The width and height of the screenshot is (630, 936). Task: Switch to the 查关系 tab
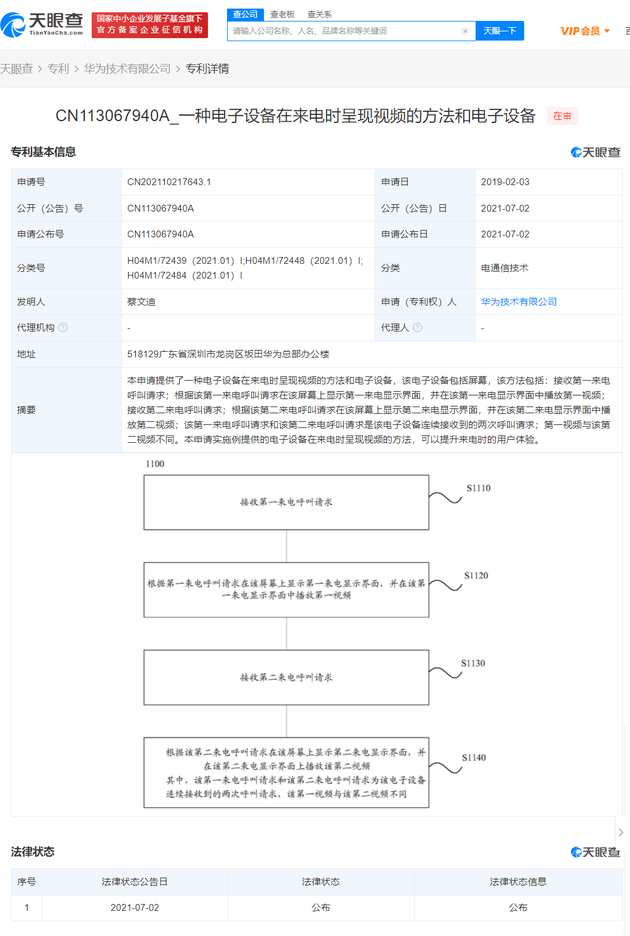[x=319, y=14]
